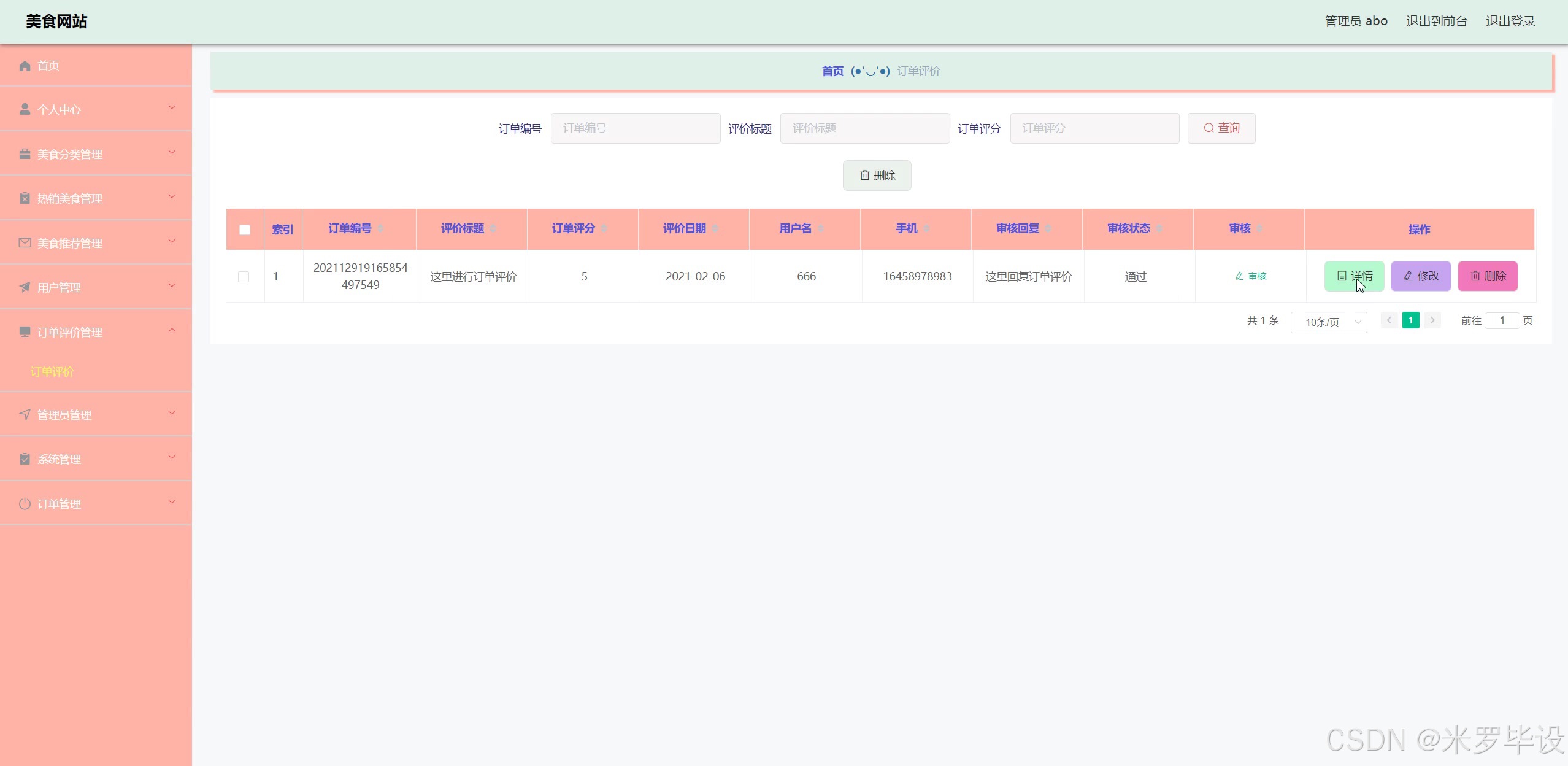1568x766 pixels.
Task: Sort by 订单评分 column arrows
Action: (604, 229)
